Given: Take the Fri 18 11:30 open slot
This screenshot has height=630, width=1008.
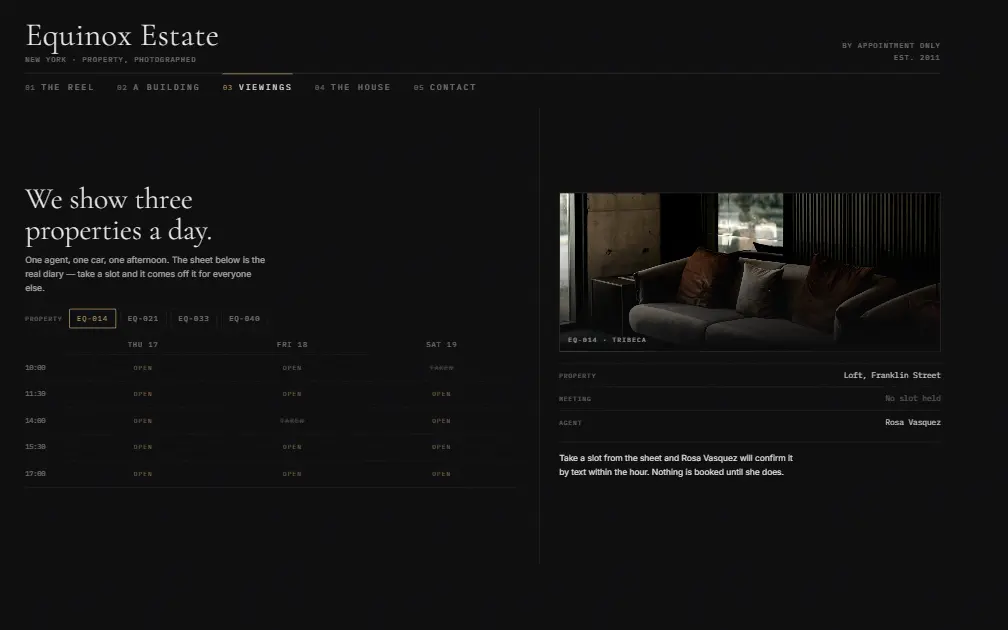Looking at the screenshot, I should (x=292, y=394).
